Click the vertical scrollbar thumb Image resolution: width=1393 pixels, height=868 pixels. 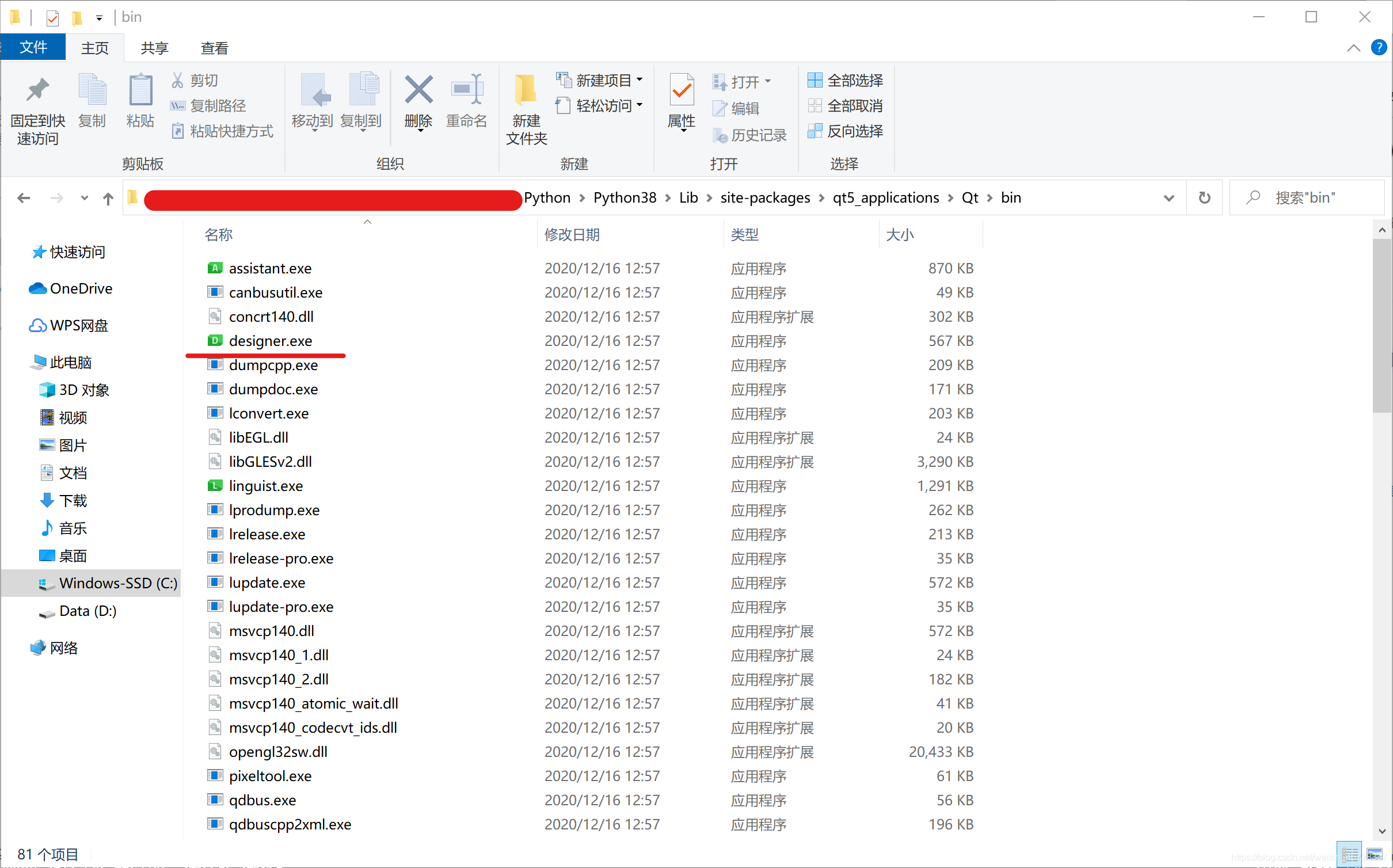click(1382, 325)
